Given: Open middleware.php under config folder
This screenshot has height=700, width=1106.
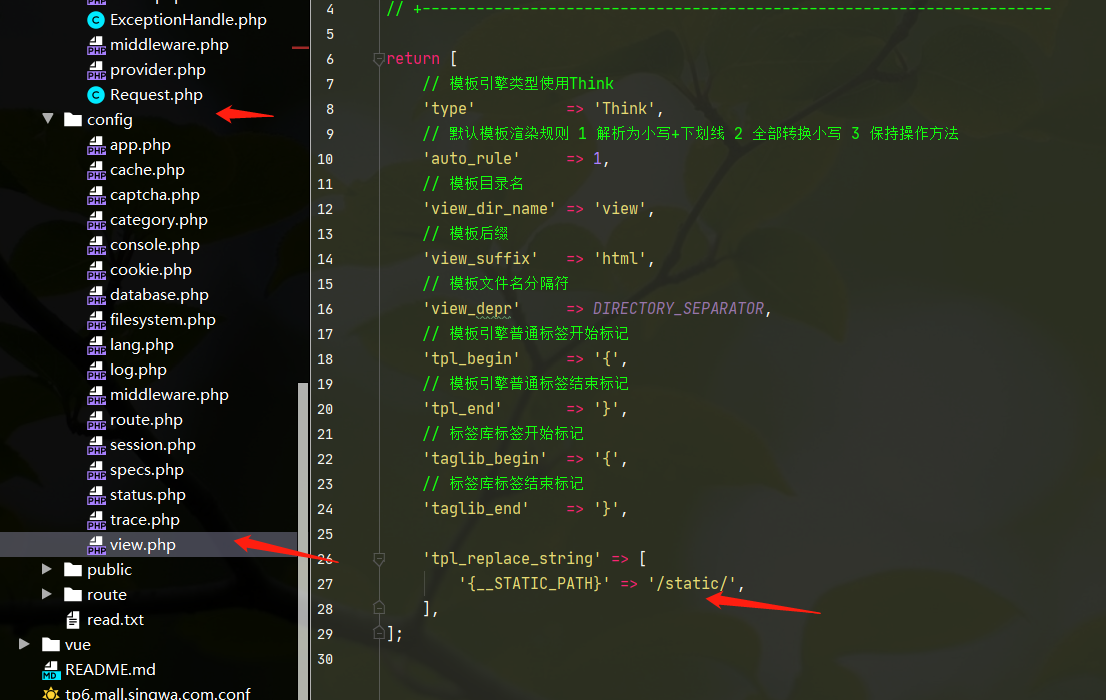Looking at the screenshot, I should point(169,394).
